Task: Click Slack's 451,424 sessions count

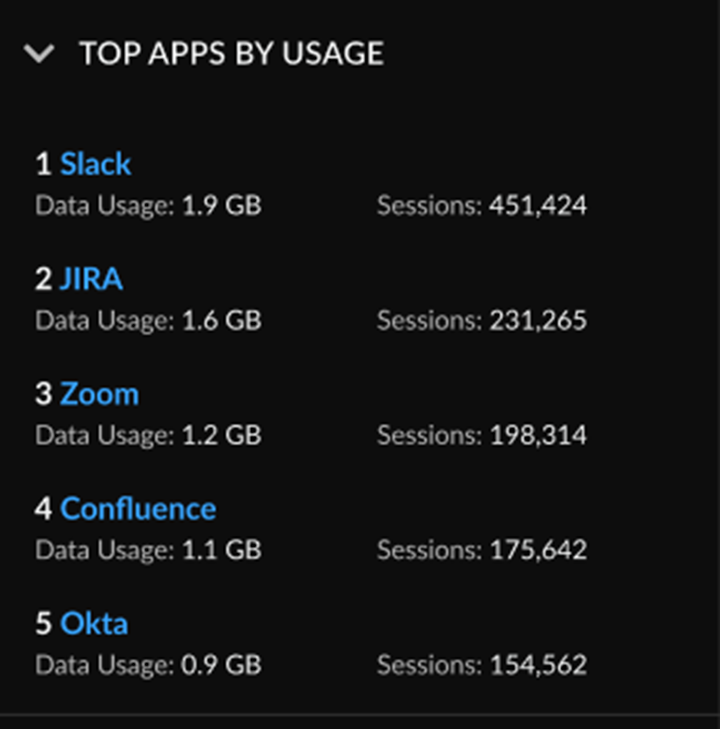Action: point(537,206)
